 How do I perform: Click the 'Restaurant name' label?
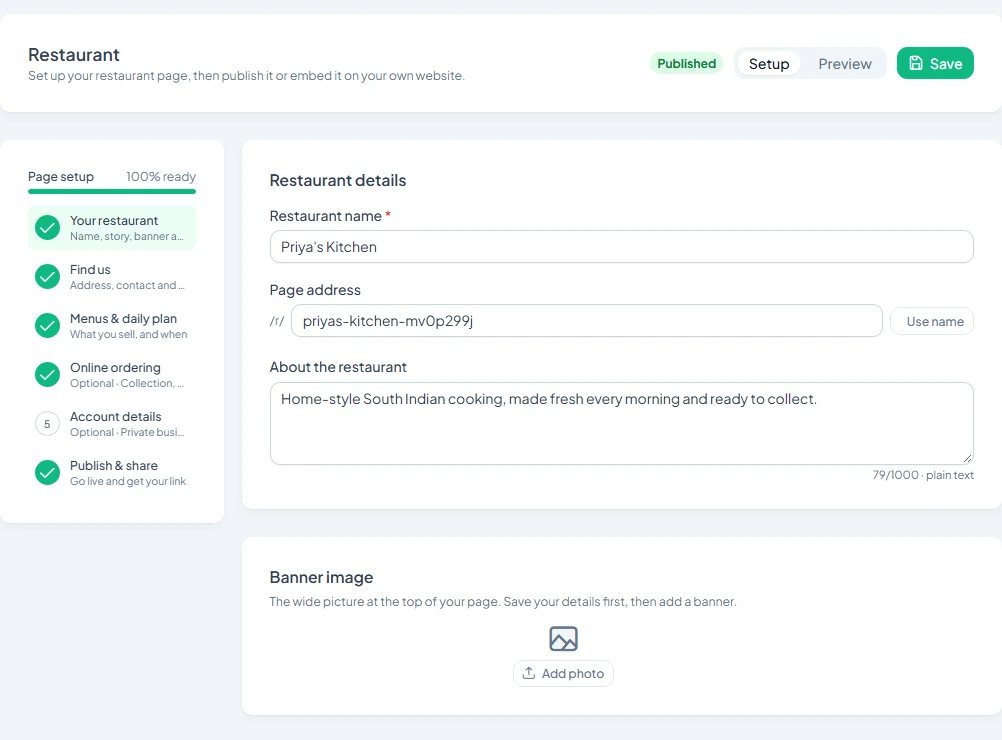(x=325, y=216)
